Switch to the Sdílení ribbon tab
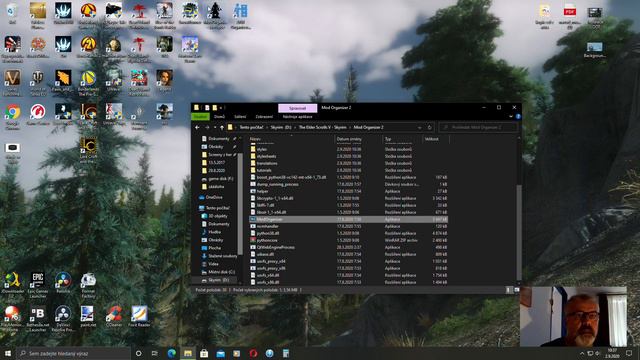This screenshot has width=640, height=360. point(240,116)
